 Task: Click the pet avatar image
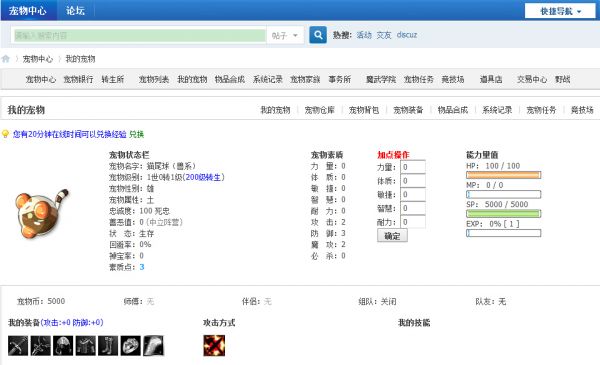point(41,213)
